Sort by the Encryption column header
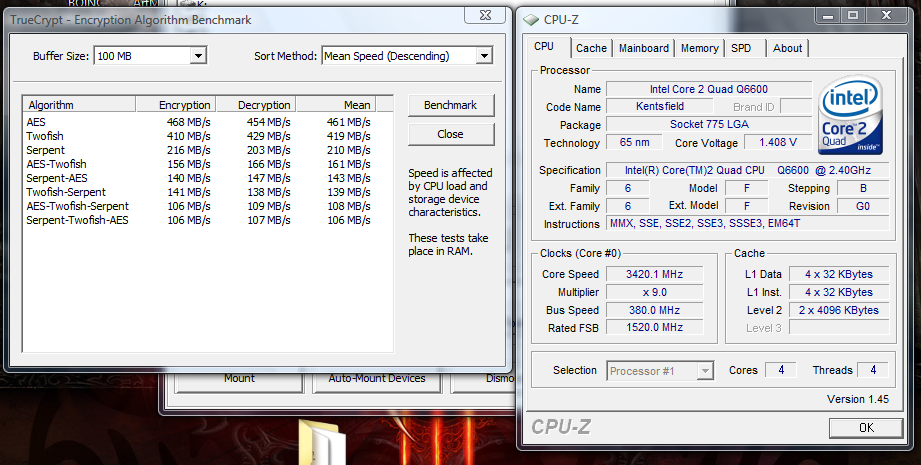The width and height of the screenshot is (921, 465). point(176,105)
